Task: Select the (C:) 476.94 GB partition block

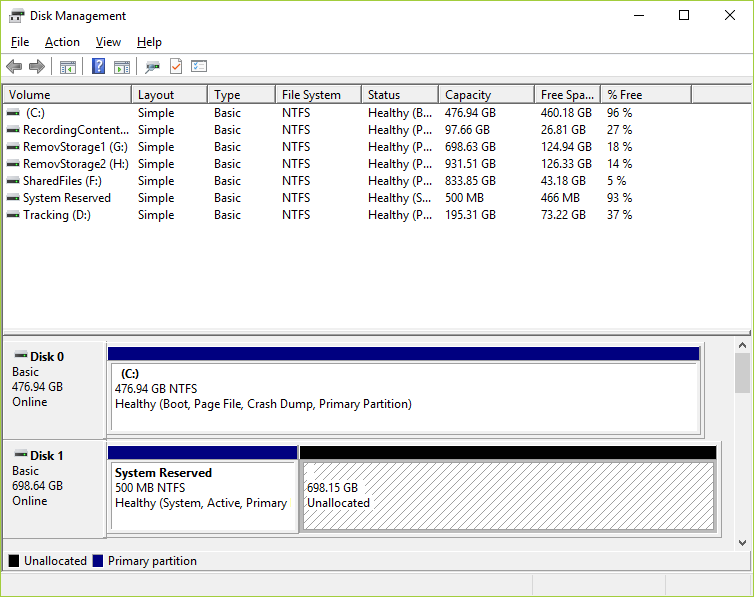Action: 404,390
